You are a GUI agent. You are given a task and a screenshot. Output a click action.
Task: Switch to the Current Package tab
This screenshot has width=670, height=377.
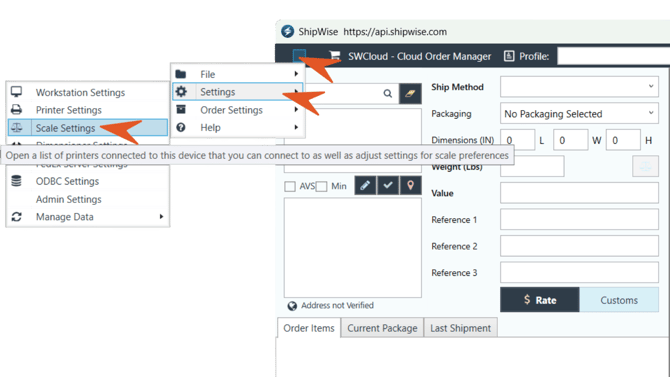pyautogui.click(x=382, y=328)
